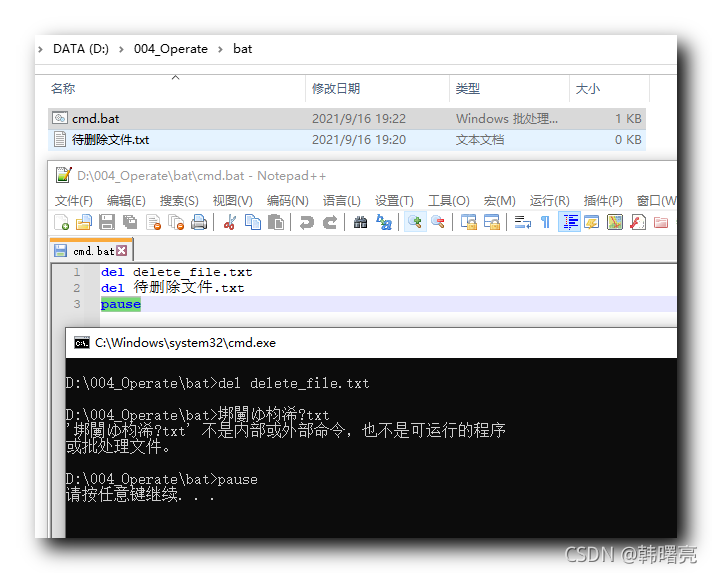Viewport: 712px width, 573px height.
Task: Click the pause command on line 3
Action: [x=121, y=304]
